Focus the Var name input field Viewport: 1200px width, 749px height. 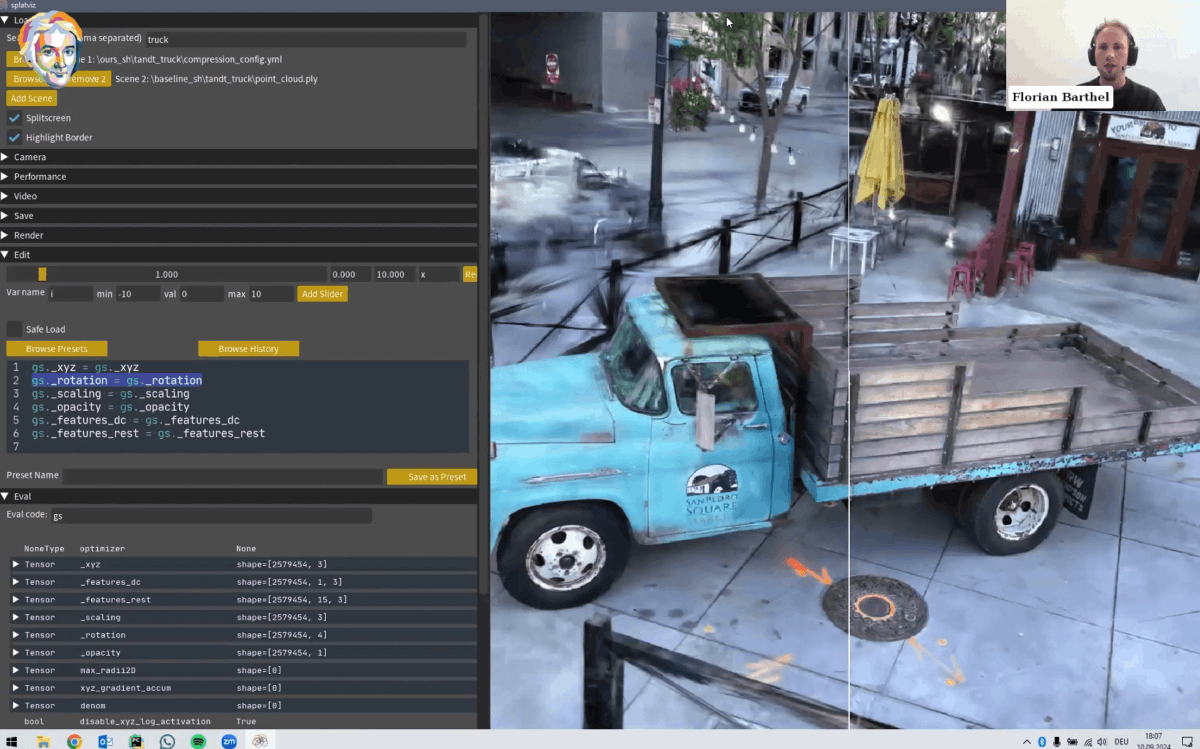coord(71,294)
